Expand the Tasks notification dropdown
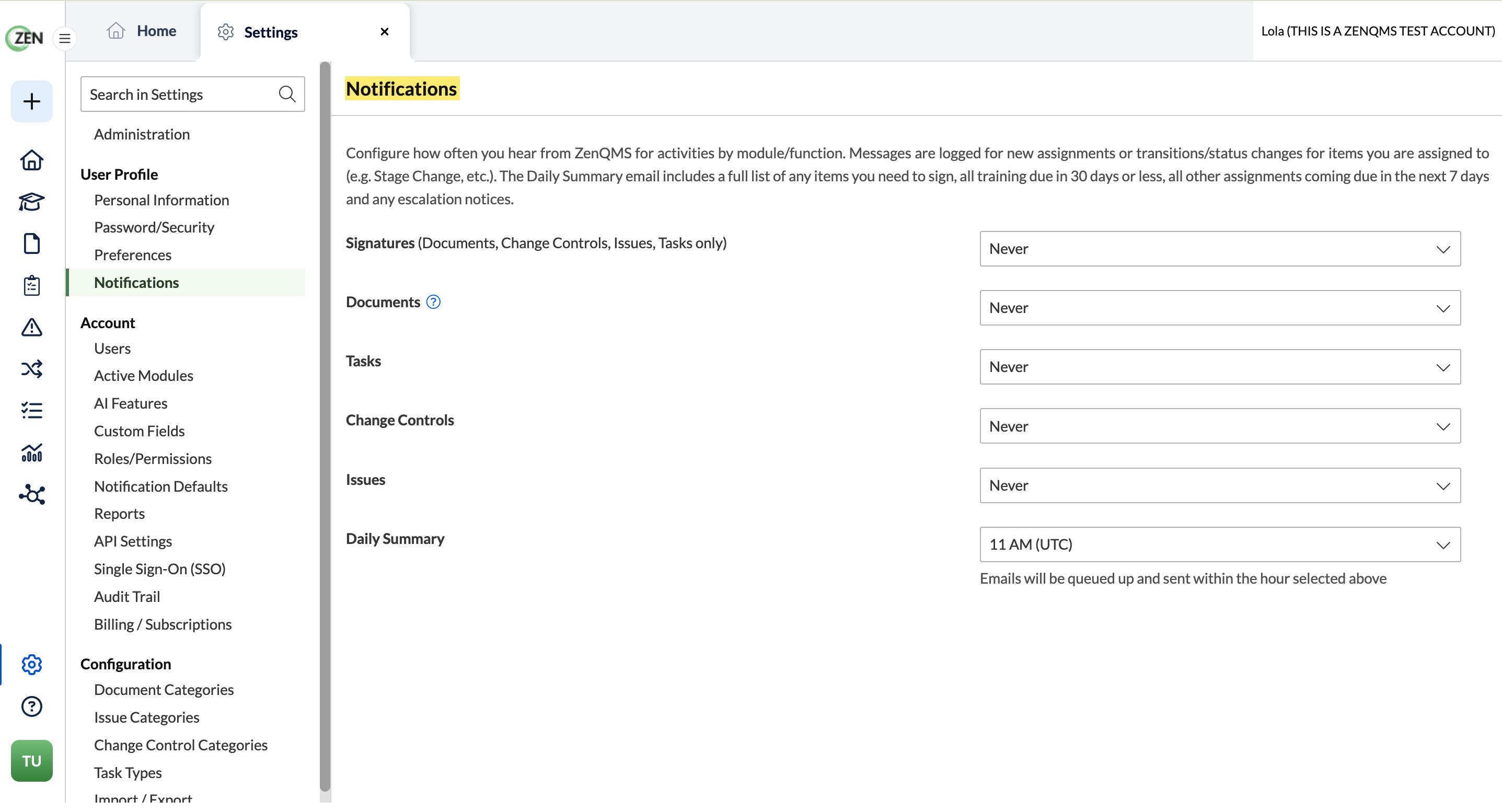Image resolution: width=1502 pixels, height=812 pixels. pos(1220,367)
